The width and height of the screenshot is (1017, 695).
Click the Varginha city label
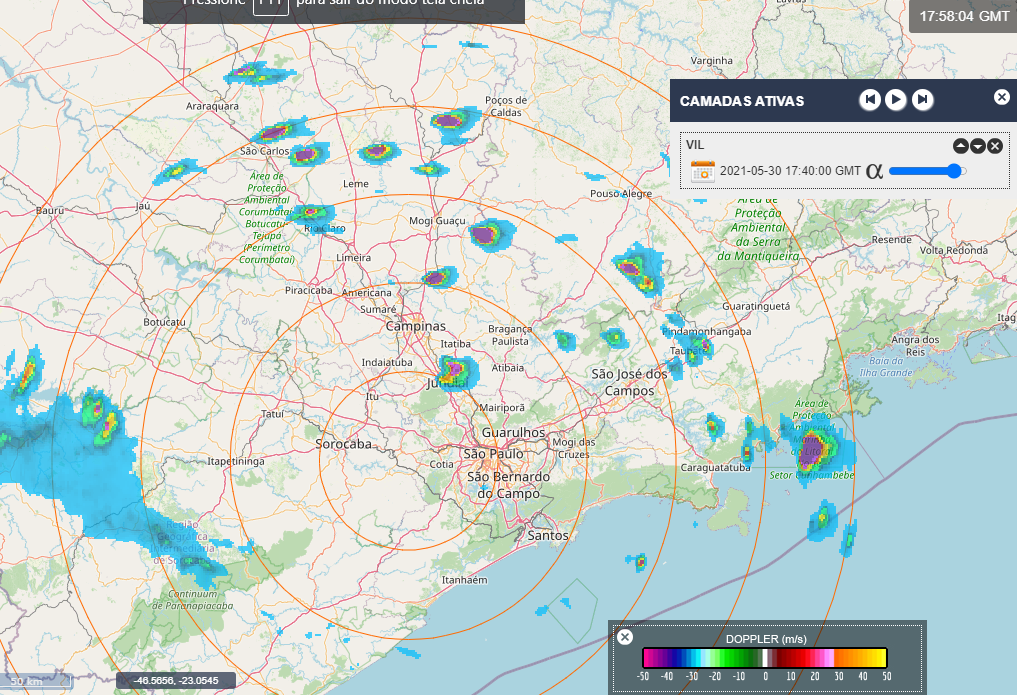712,61
